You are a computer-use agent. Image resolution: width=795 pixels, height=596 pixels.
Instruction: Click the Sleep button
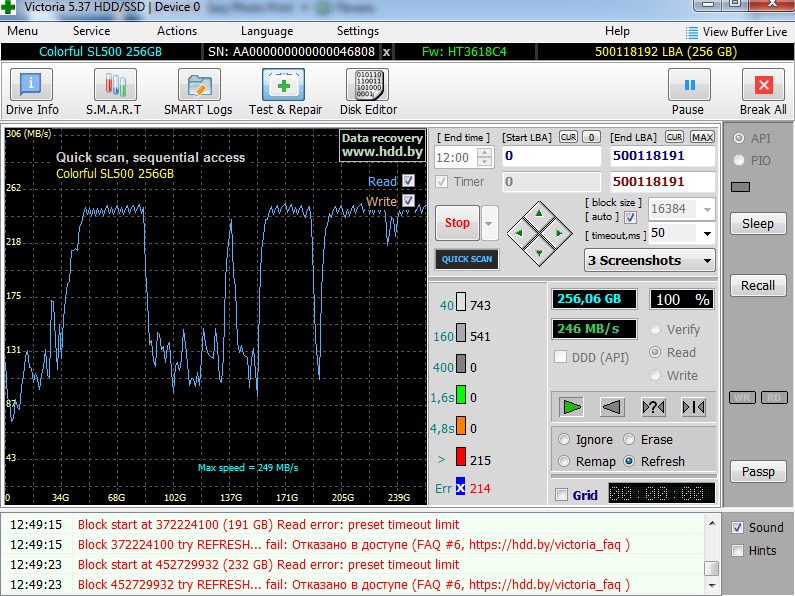[758, 224]
